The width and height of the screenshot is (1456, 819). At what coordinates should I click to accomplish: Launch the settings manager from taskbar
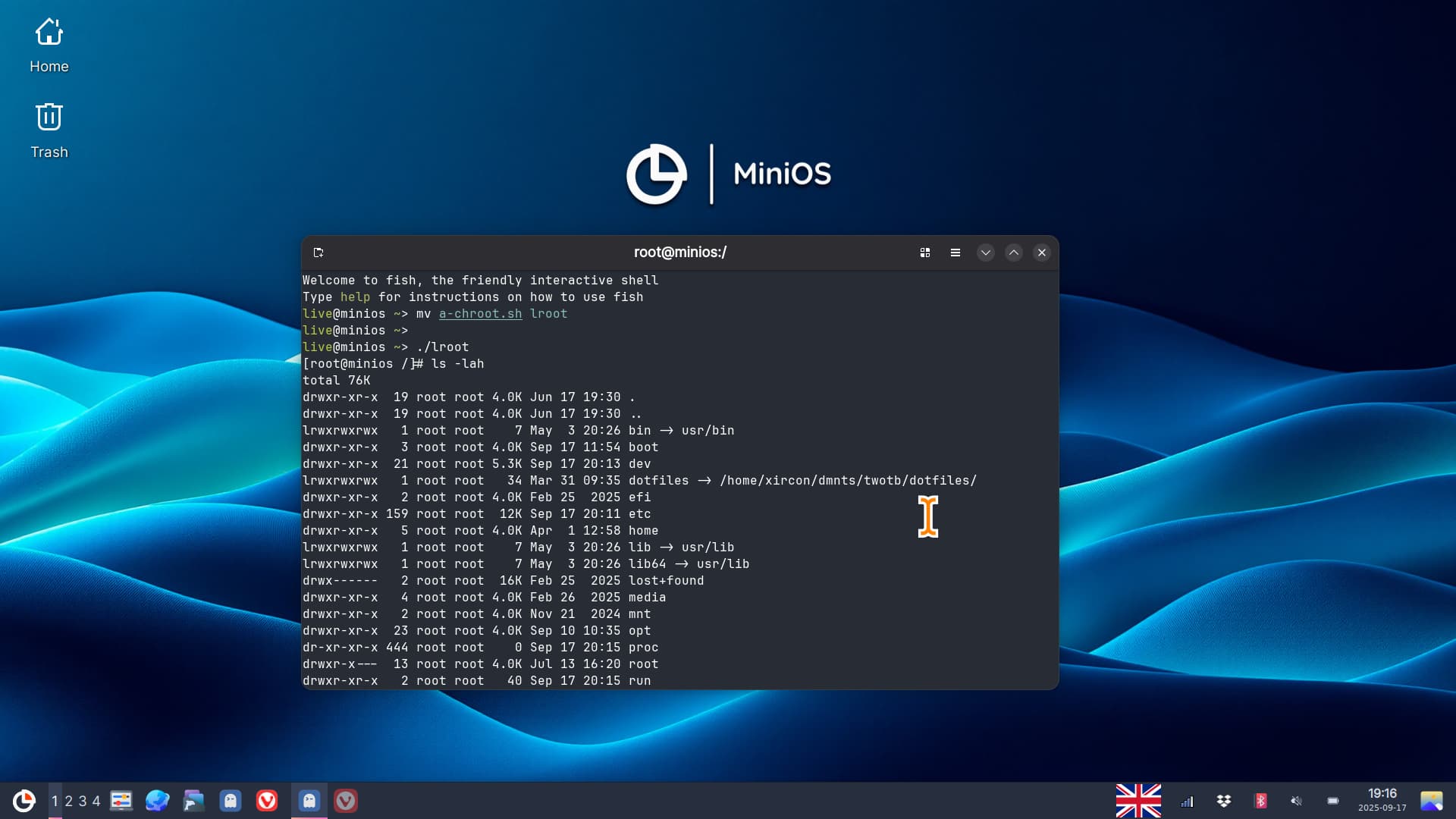click(x=121, y=801)
